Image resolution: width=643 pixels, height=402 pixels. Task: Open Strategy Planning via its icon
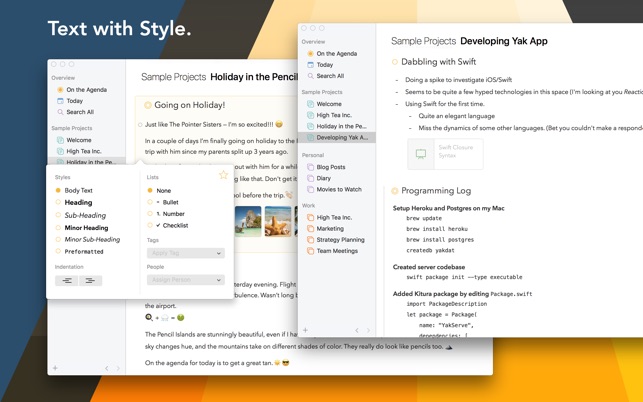pos(311,240)
